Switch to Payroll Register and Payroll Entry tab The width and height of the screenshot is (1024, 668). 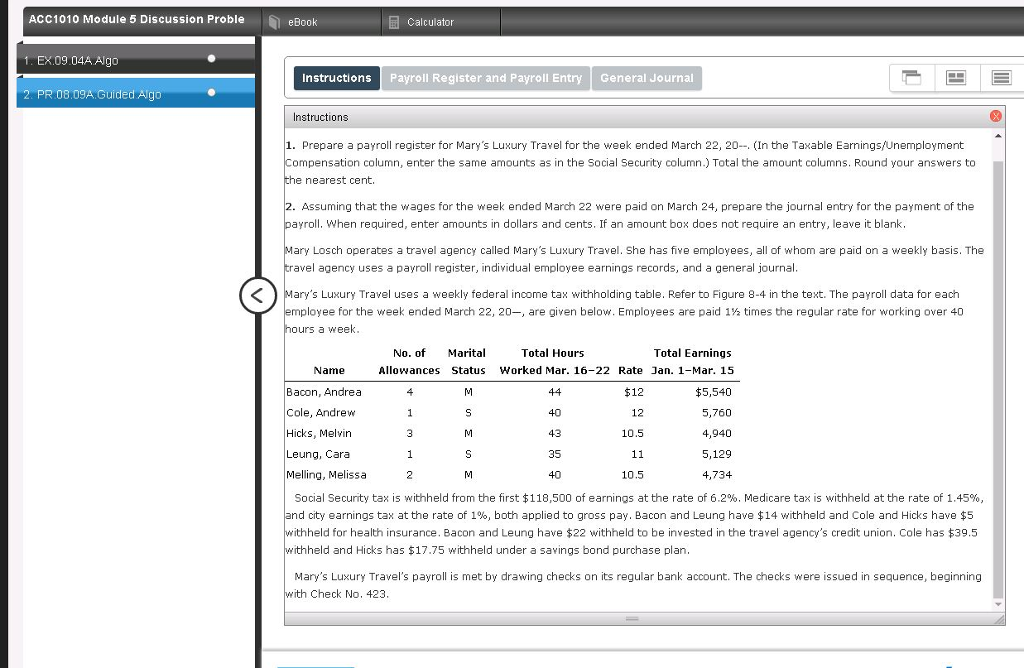point(486,77)
